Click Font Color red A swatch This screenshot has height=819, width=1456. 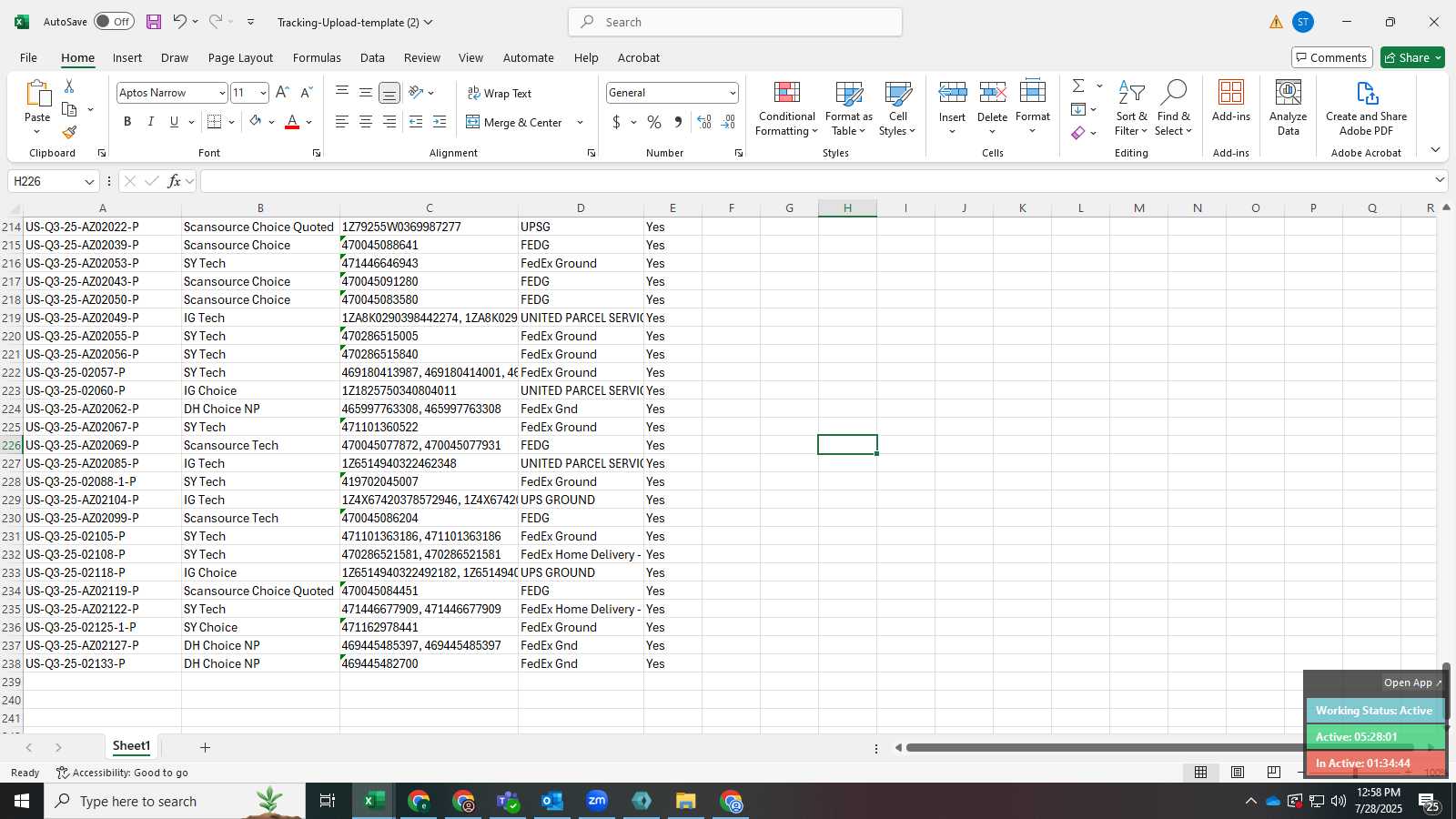(x=292, y=122)
